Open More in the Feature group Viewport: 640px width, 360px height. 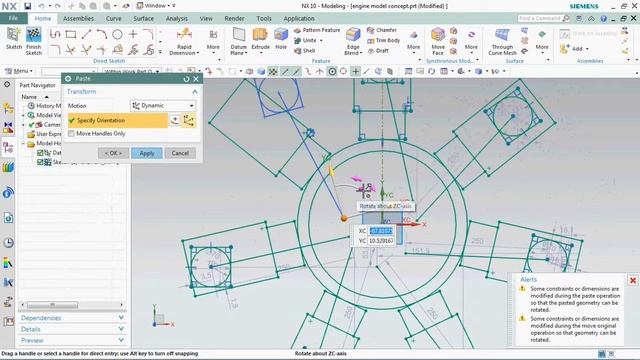click(413, 47)
